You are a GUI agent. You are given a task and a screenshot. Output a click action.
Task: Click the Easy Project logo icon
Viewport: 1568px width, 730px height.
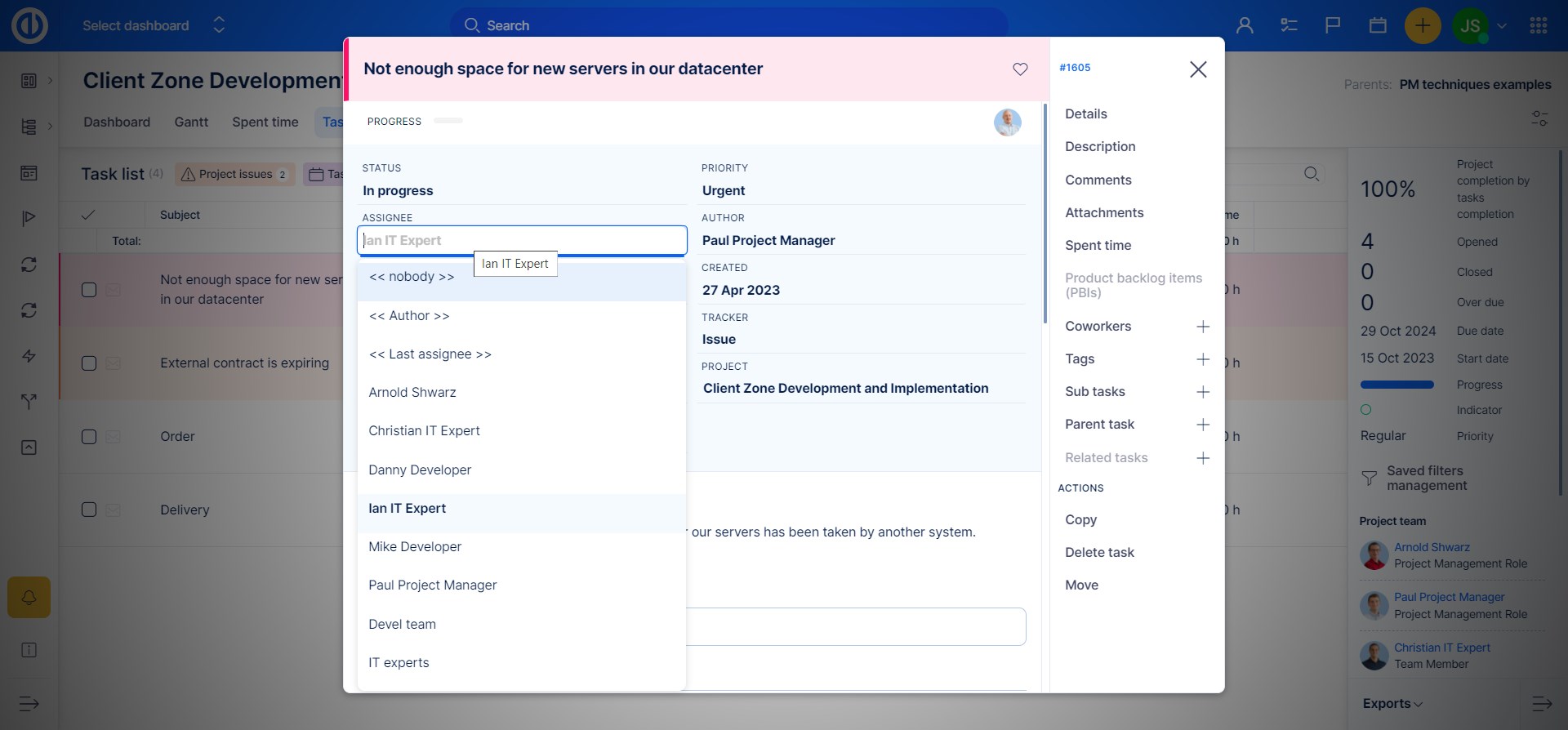tap(29, 25)
